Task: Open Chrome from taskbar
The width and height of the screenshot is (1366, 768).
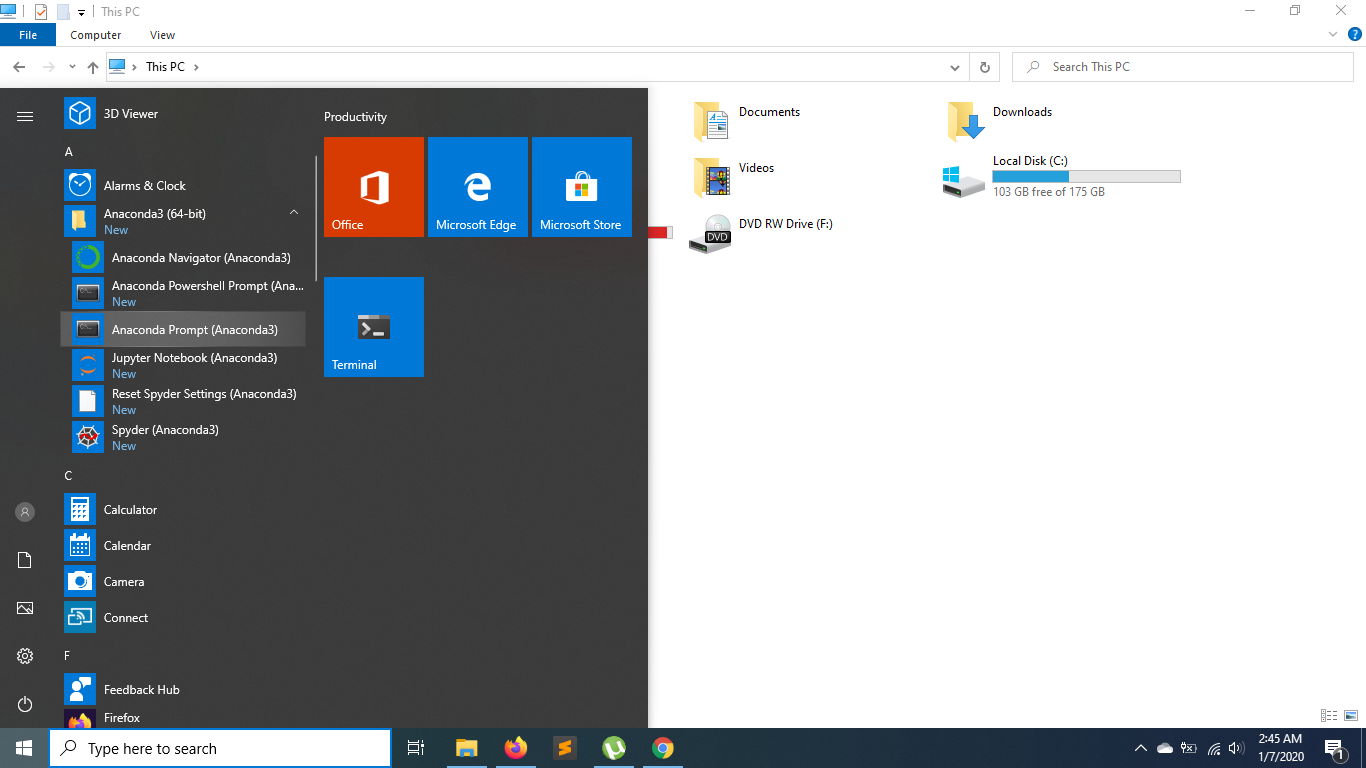Action: 663,748
